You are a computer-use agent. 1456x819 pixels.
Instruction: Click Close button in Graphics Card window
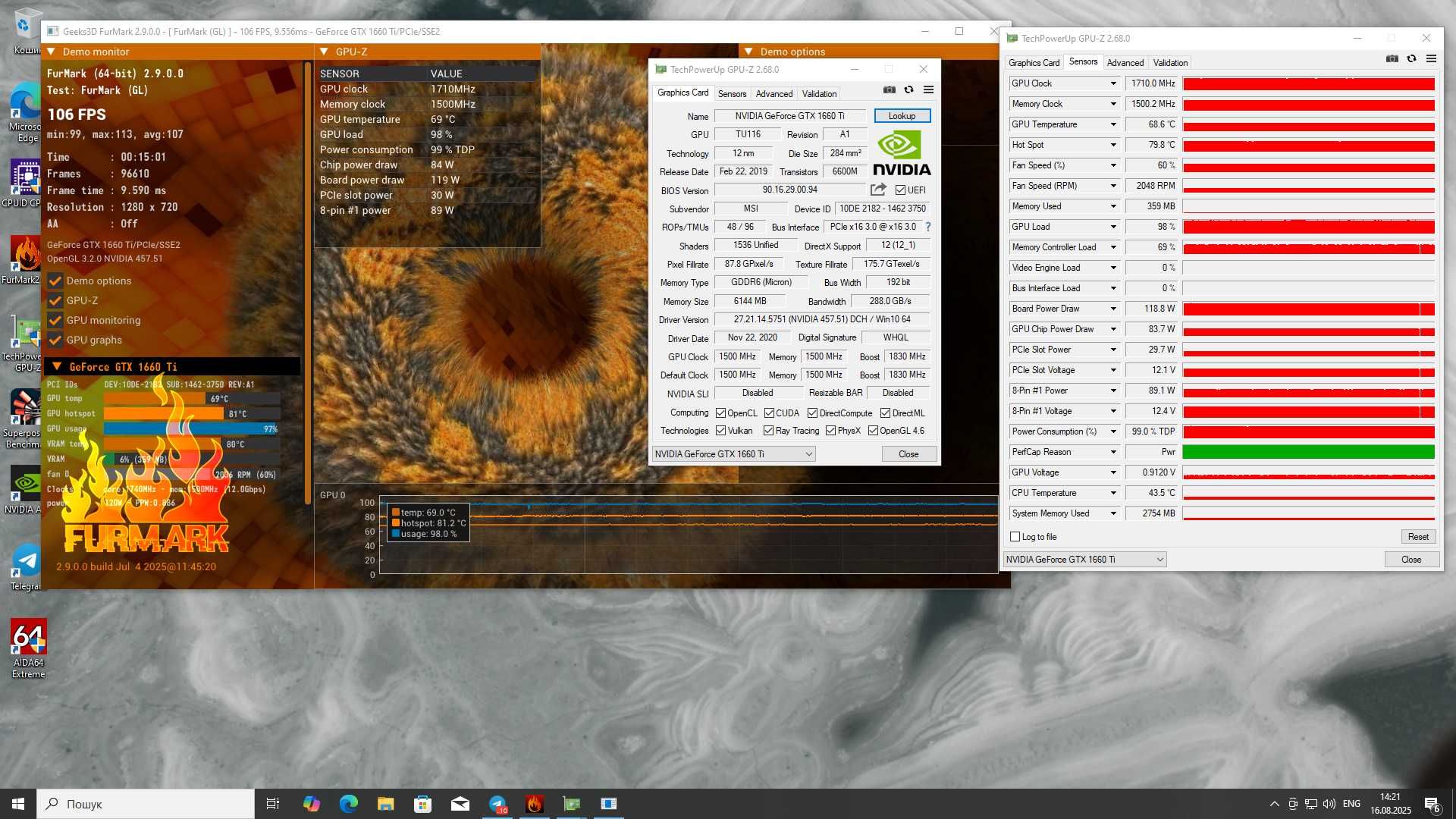908,454
